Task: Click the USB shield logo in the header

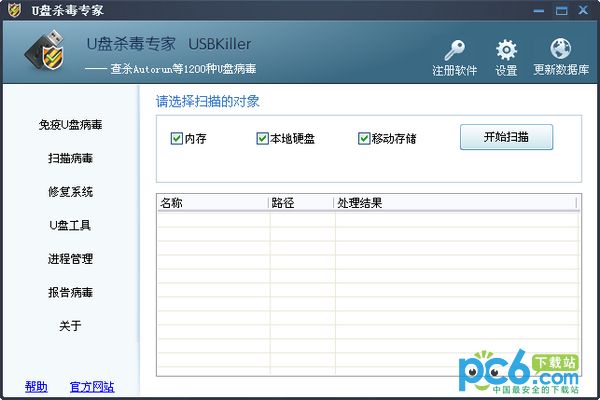Action: click(45, 51)
